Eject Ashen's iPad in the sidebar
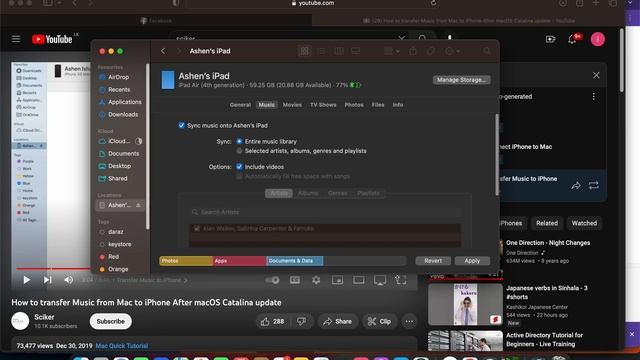This screenshot has height=360, width=640. click(138, 205)
